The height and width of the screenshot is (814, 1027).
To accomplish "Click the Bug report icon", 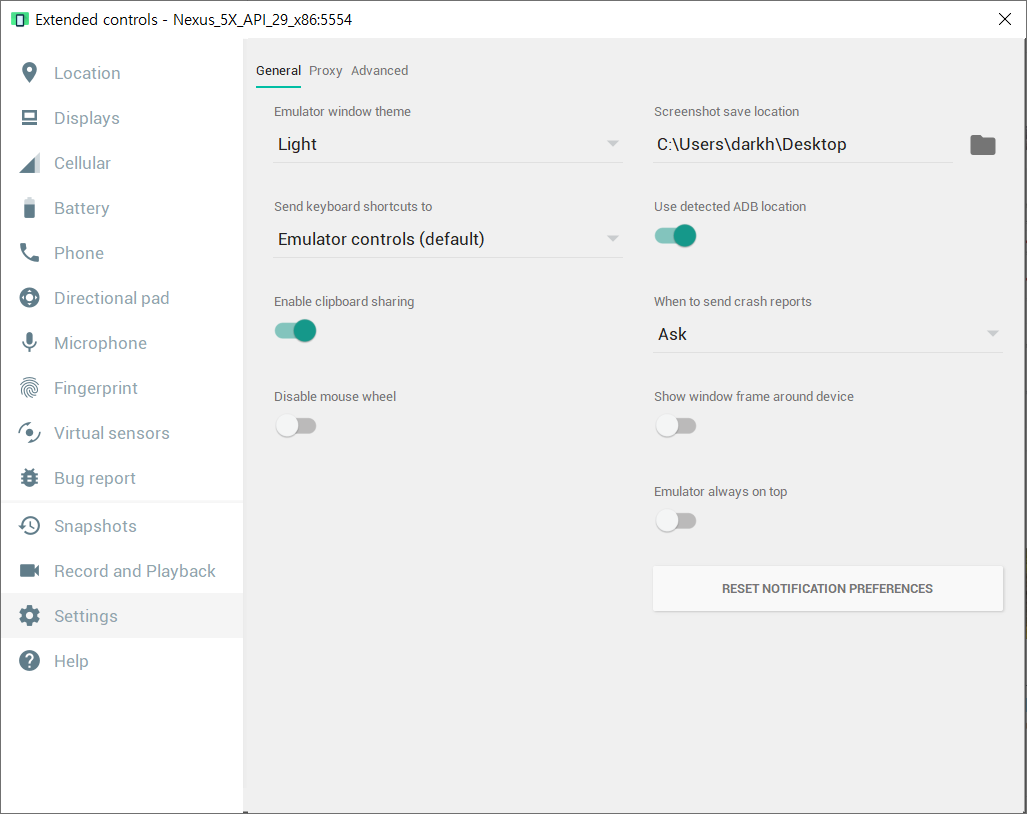I will pos(29,478).
